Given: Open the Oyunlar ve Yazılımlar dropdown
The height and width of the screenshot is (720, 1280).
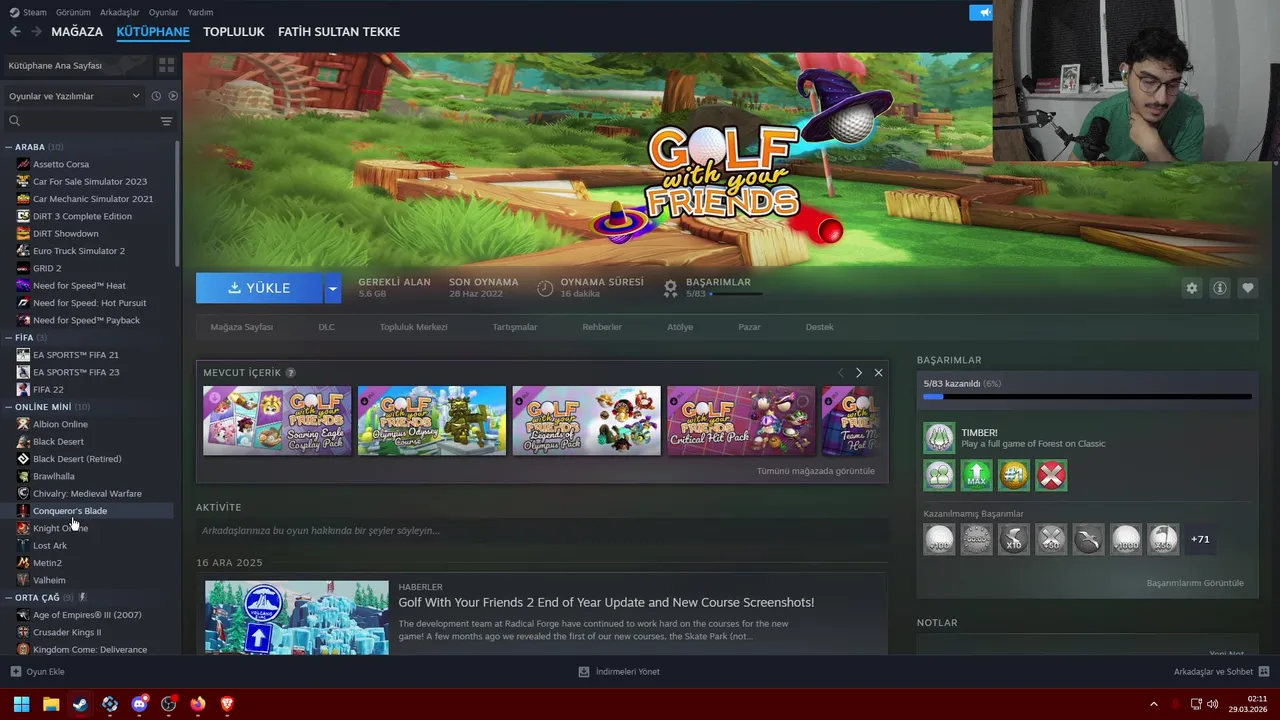Looking at the screenshot, I should coord(74,96).
